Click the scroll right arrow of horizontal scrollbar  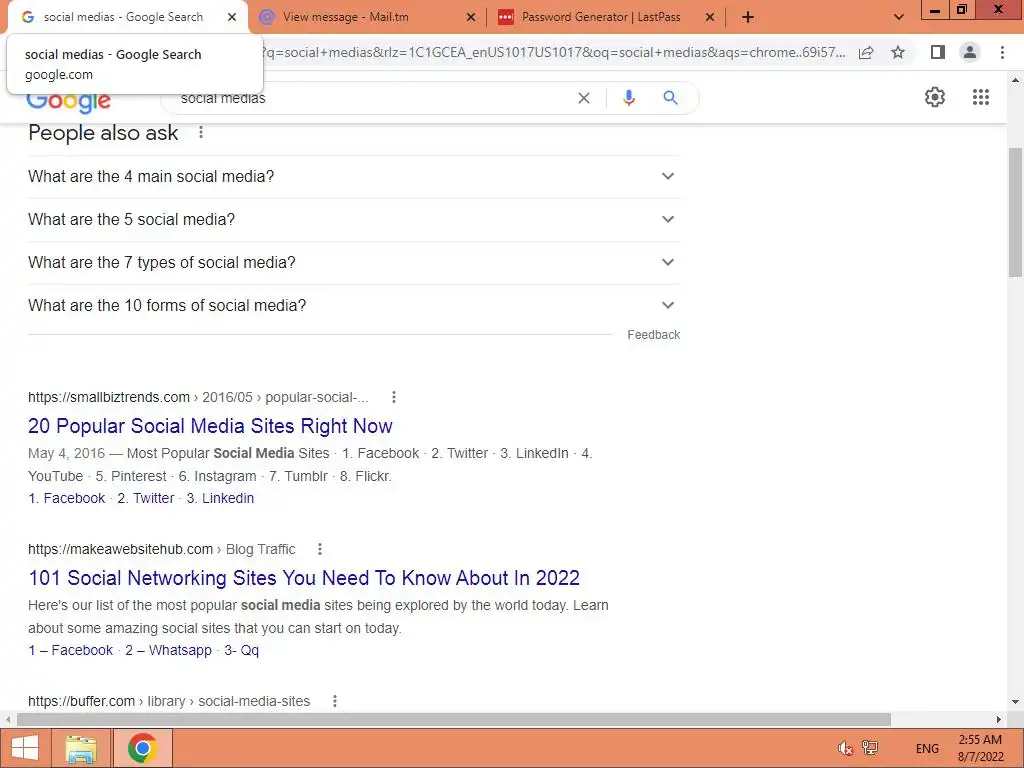pos(999,720)
